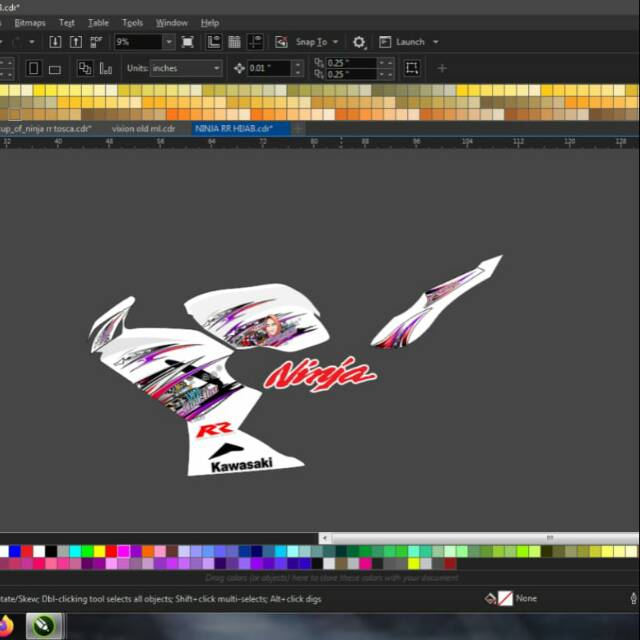
Task: Click the Import icon in the toolbar
Action: [55, 42]
